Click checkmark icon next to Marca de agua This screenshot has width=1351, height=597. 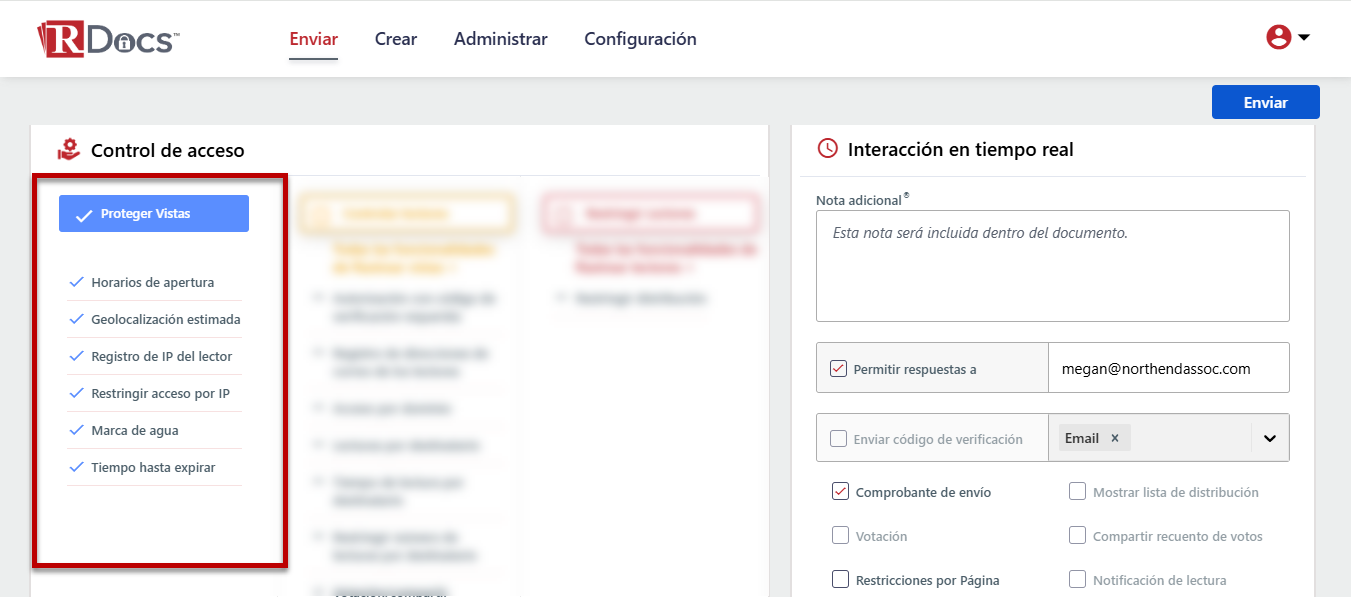point(75,430)
